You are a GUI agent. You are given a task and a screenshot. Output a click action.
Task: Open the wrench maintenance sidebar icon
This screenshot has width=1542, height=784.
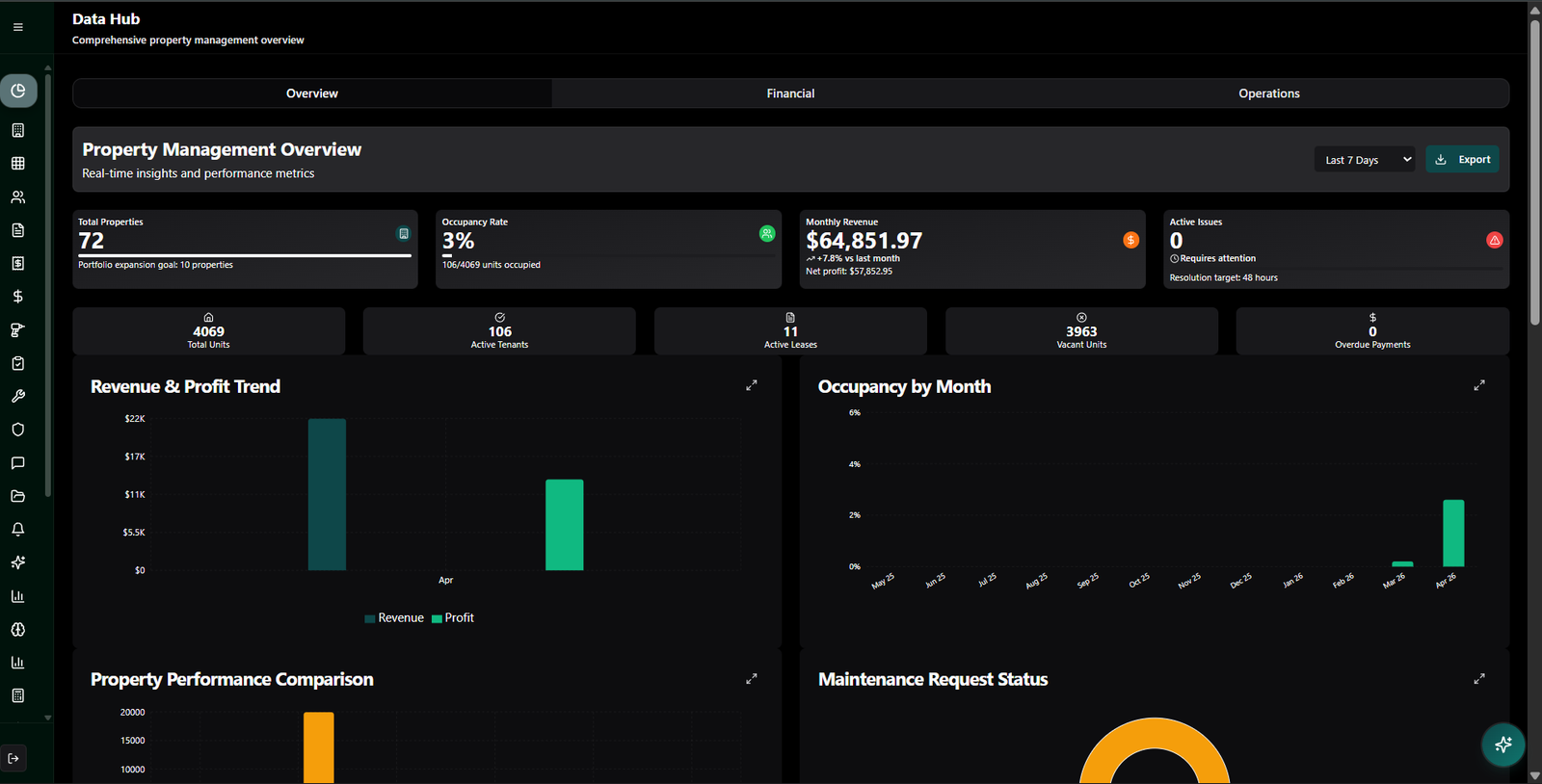(x=17, y=396)
